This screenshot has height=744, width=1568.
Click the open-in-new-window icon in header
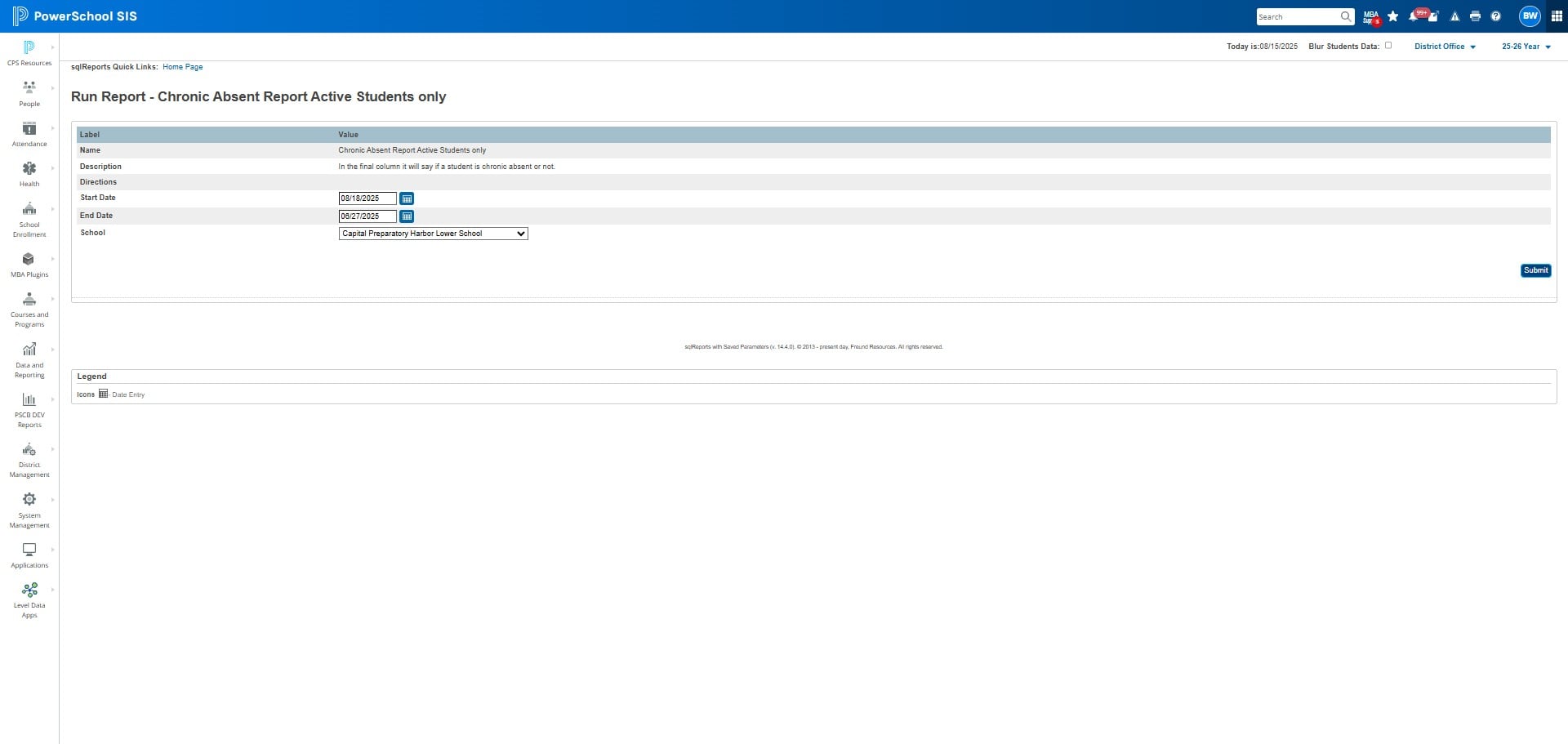(1433, 16)
